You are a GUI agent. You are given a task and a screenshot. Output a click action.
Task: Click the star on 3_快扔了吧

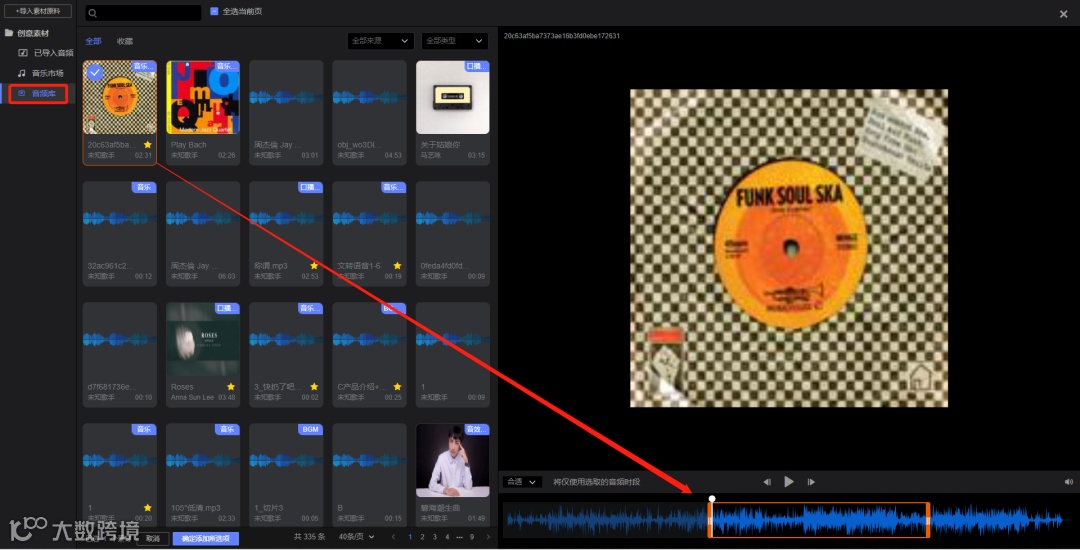(x=314, y=387)
